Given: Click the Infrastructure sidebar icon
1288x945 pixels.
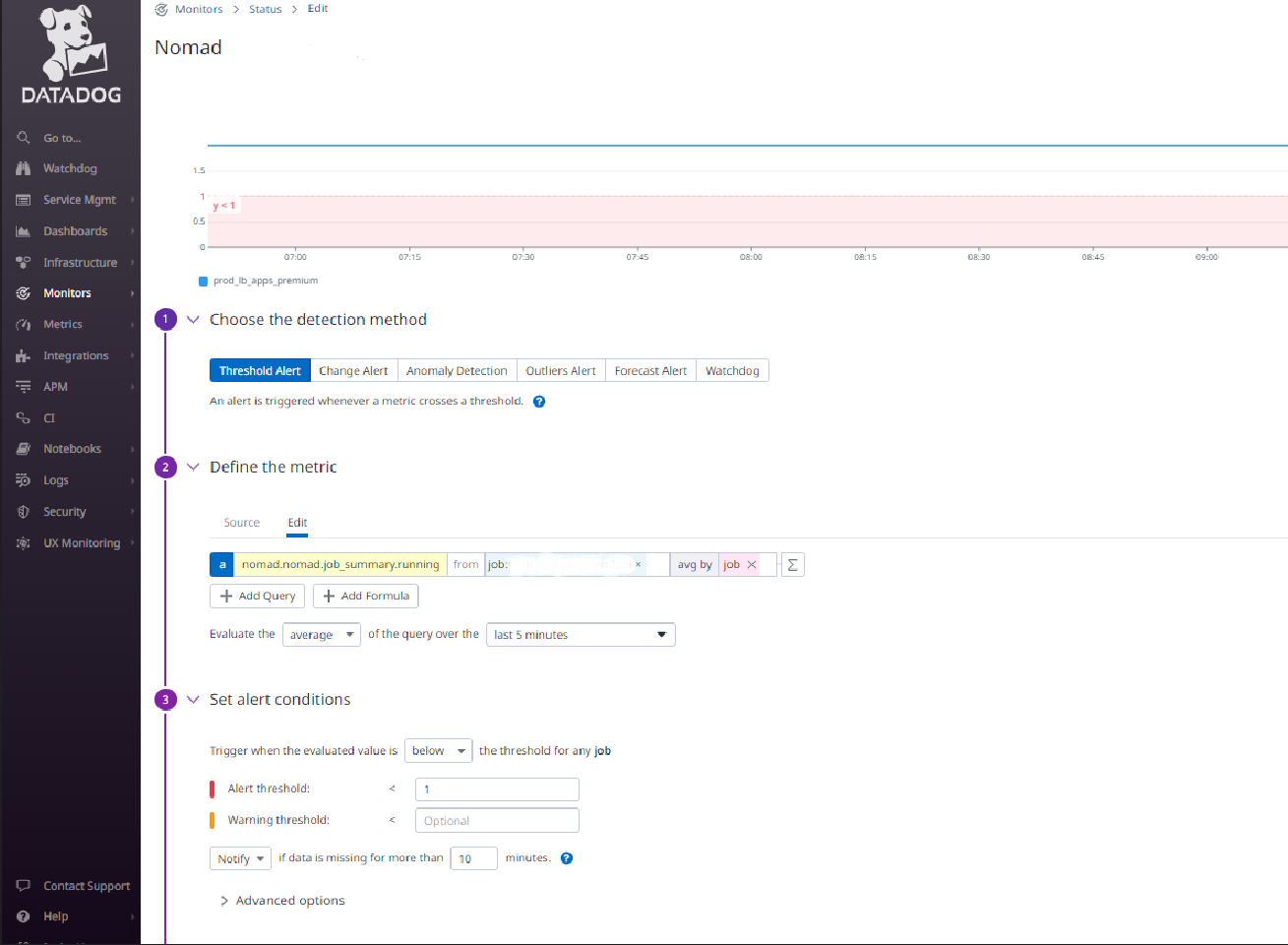Looking at the screenshot, I should click(x=23, y=263).
